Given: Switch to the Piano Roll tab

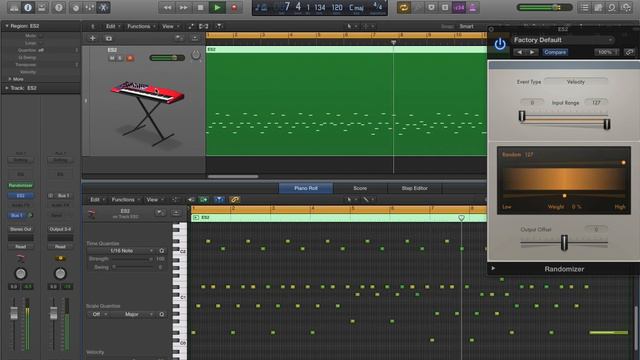Looking at the screenshot, I should (306, 188).
